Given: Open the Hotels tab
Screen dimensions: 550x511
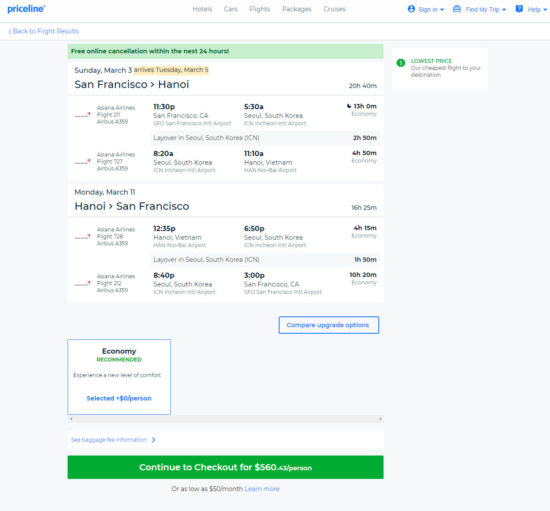Looking at the screenshot, I should [202, 9].
